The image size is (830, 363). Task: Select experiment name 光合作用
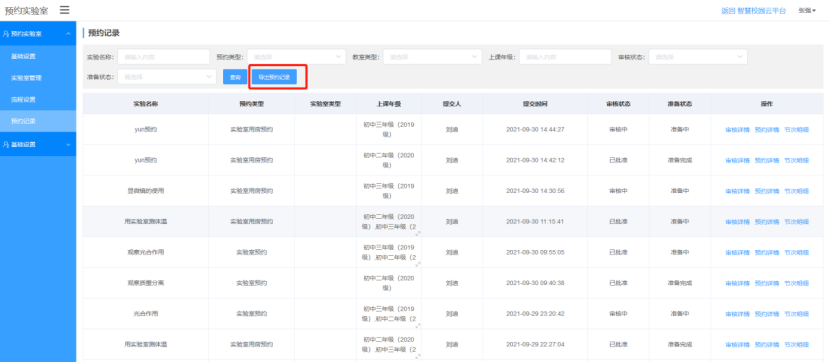coord(146,313)
